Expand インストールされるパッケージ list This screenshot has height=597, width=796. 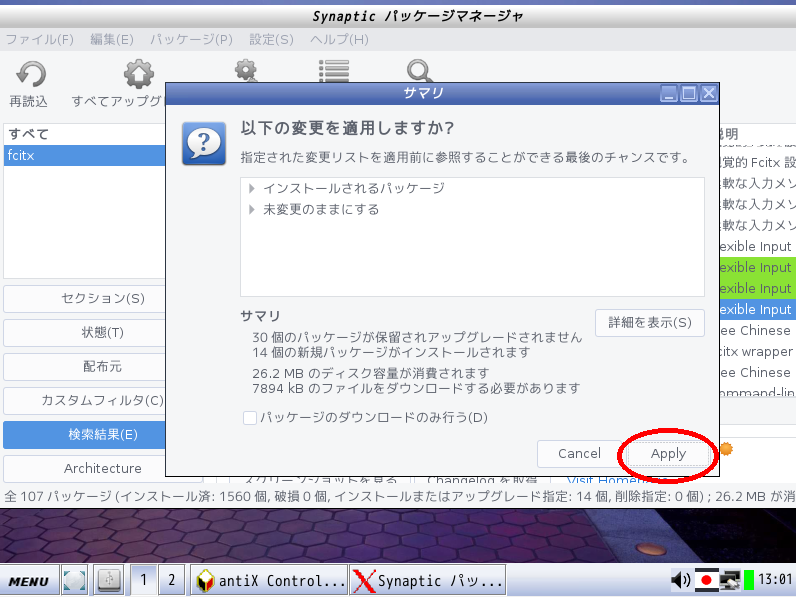tap(252, 188)
